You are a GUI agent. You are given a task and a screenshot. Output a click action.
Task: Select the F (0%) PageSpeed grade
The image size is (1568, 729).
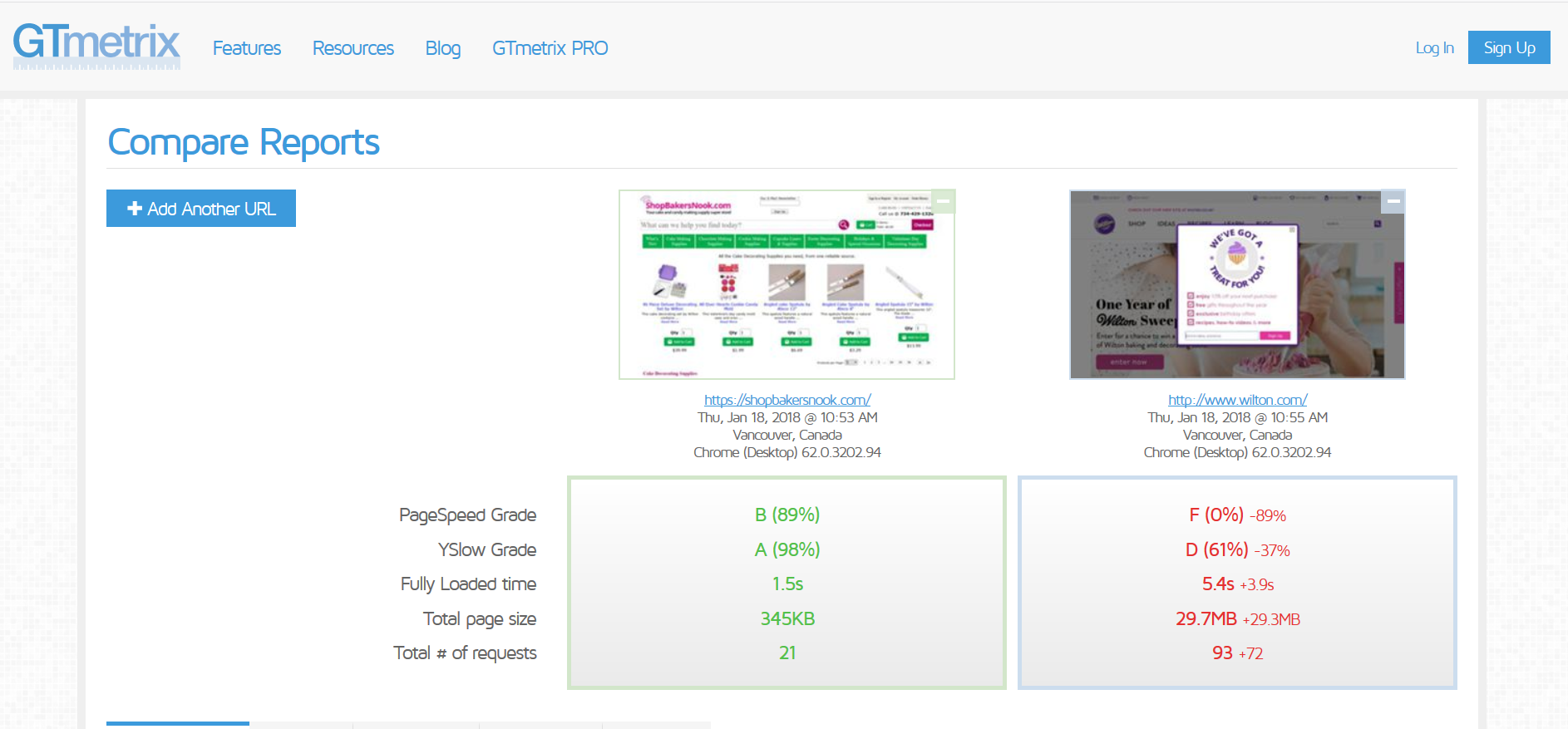click(1216, 515)
